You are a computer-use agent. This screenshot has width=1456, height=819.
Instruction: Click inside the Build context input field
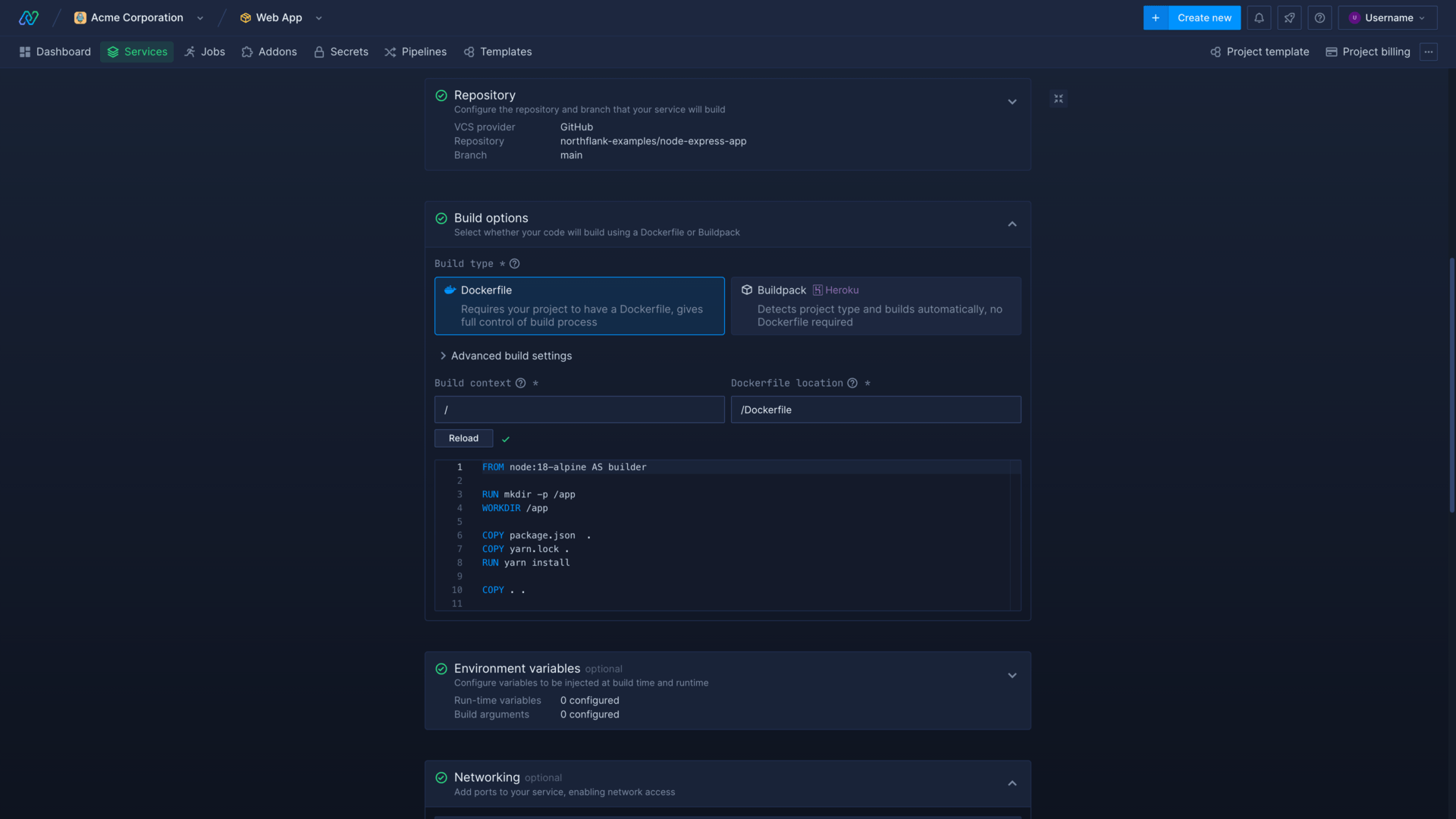tap(579, 409)
